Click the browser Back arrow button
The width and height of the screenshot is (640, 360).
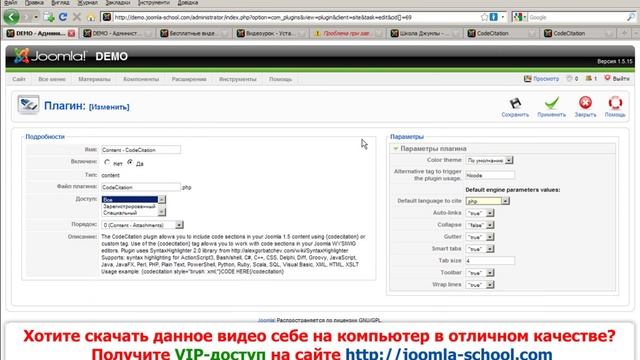coord(11,17)
